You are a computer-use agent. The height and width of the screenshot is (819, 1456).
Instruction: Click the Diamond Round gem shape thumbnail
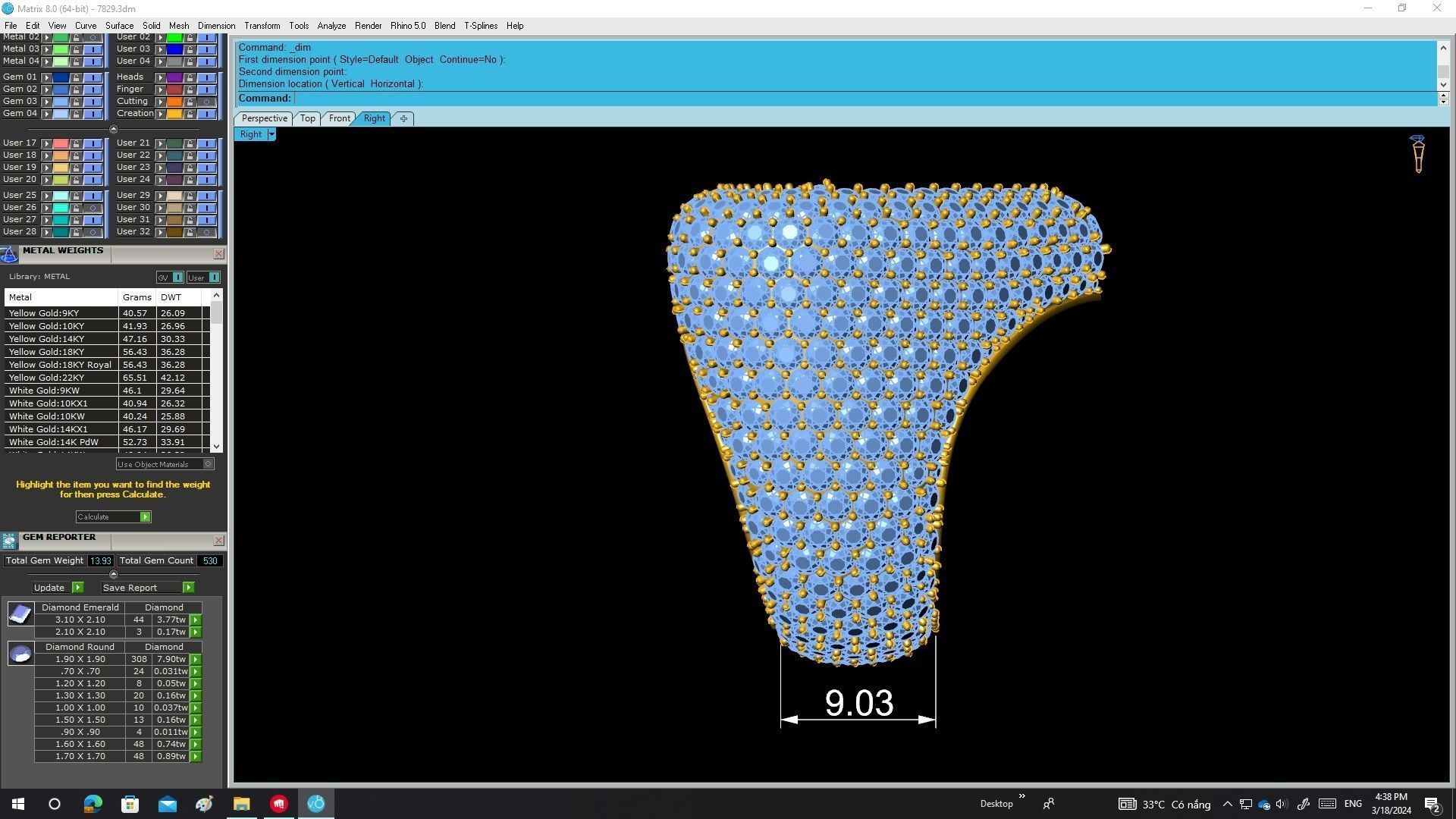click(x=20, y=653)
